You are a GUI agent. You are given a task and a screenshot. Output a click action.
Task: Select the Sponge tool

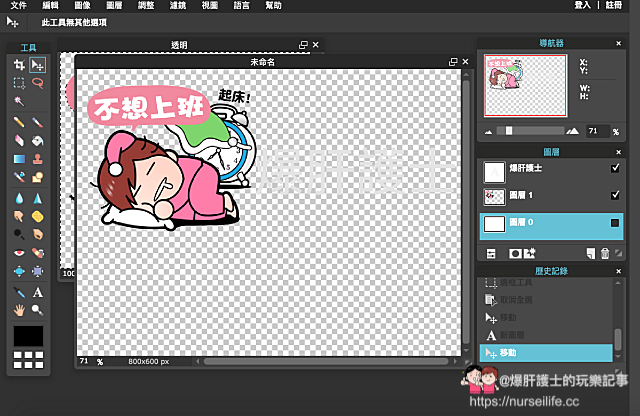point(38,216)
